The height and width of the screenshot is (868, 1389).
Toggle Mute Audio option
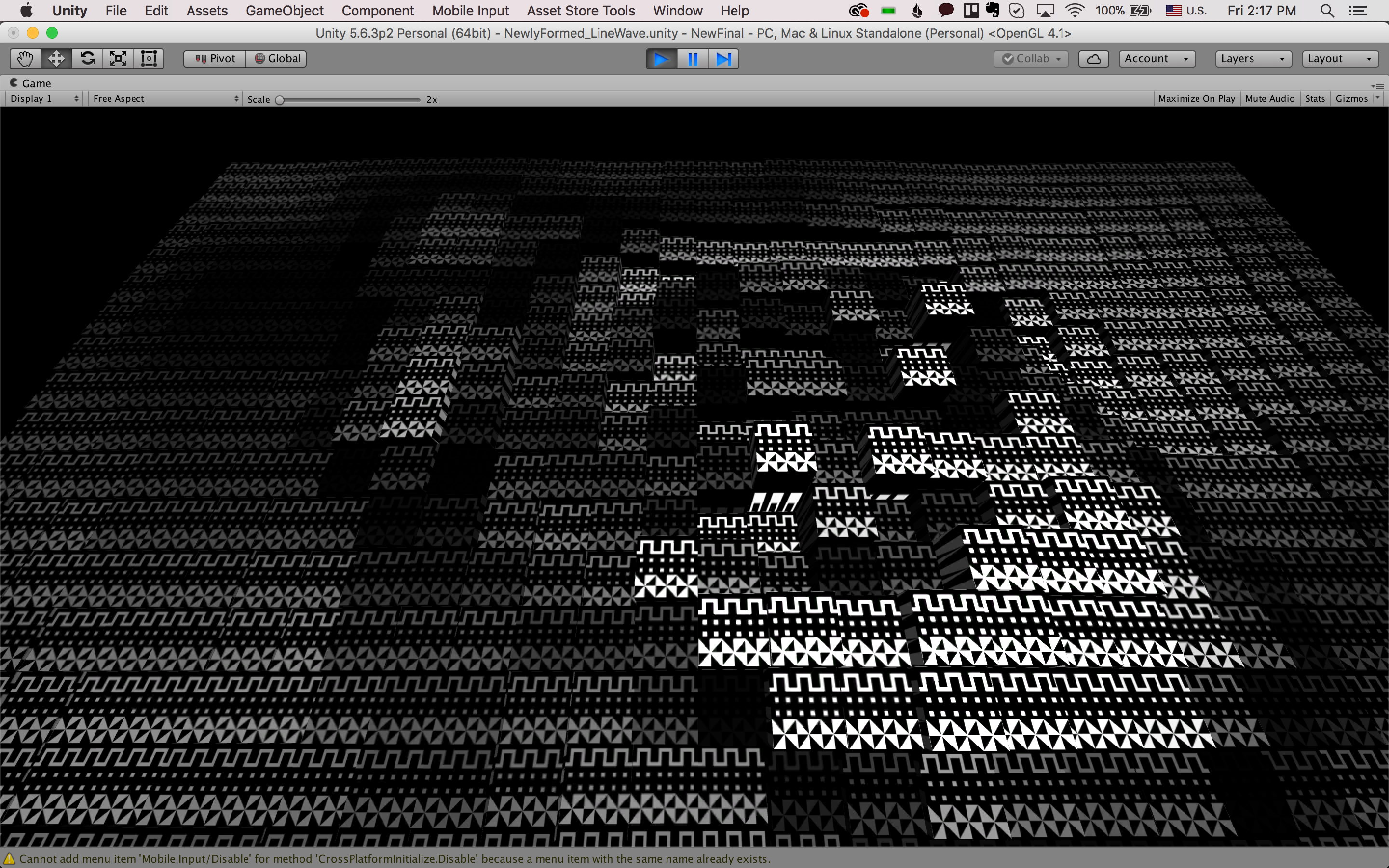point(1269,99)
